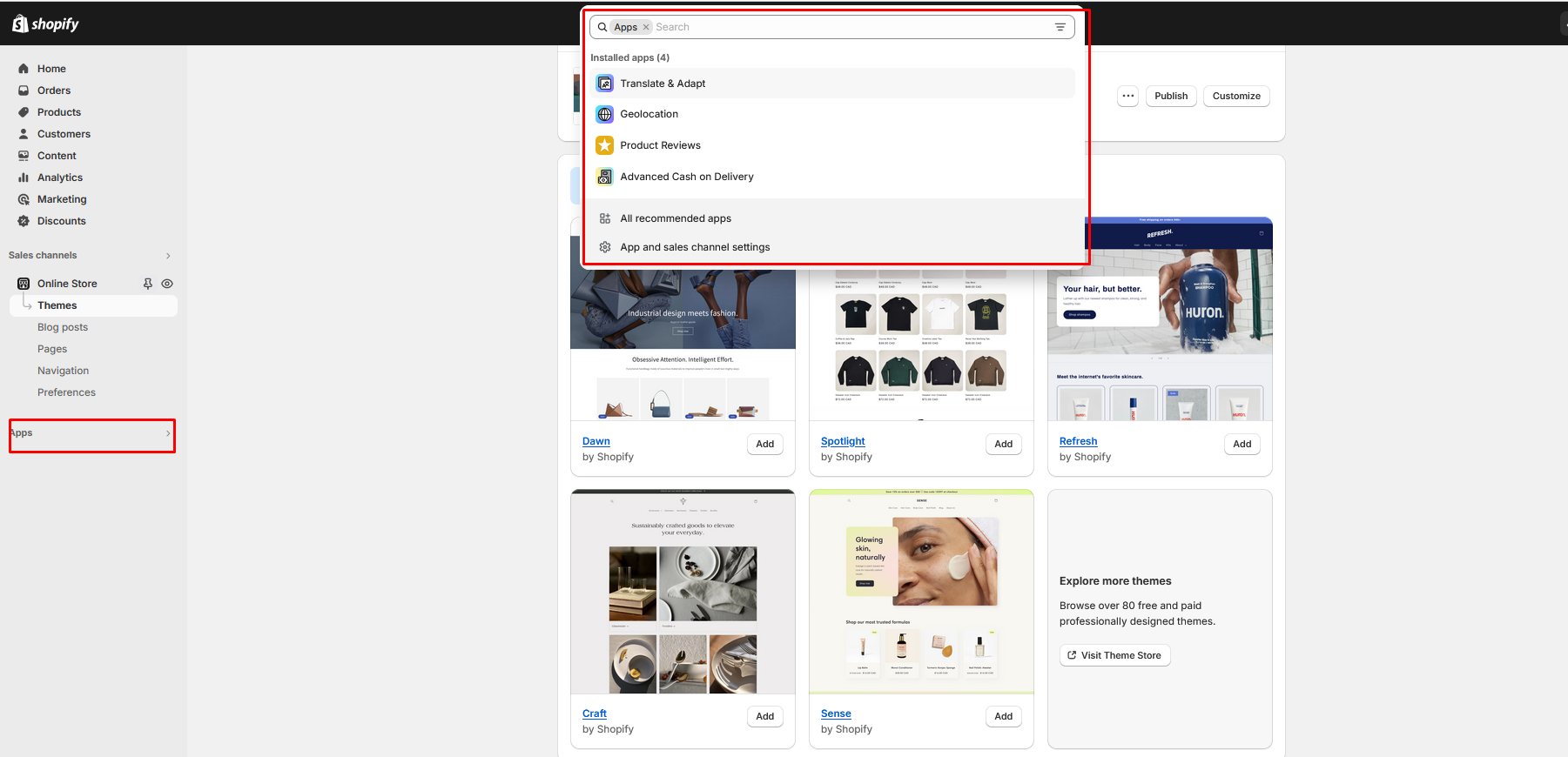Open the Sense theme link
This screenshot has width=1568, height=757.
point(836,713)
